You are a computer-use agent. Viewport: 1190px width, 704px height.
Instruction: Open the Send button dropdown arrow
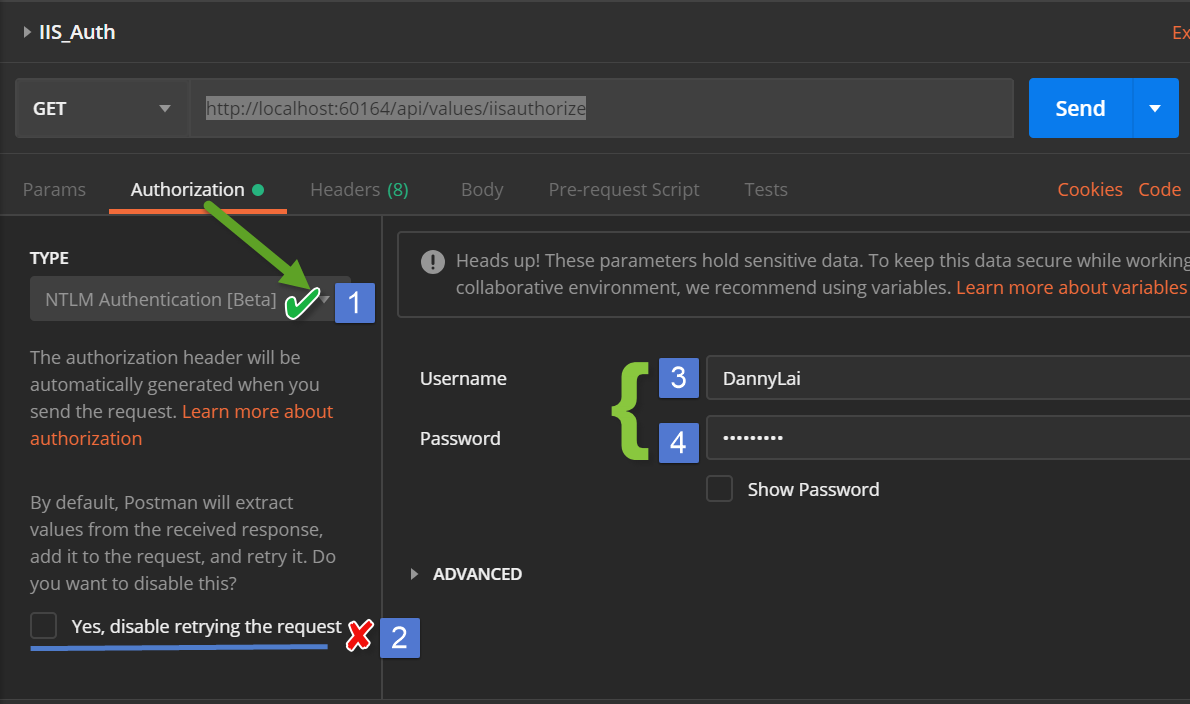[1155, 108]
